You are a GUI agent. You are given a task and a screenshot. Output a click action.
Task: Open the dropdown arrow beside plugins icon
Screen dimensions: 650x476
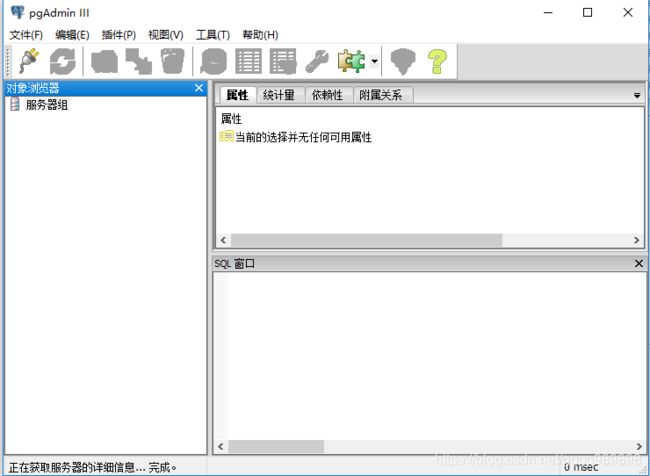point(374,61)
